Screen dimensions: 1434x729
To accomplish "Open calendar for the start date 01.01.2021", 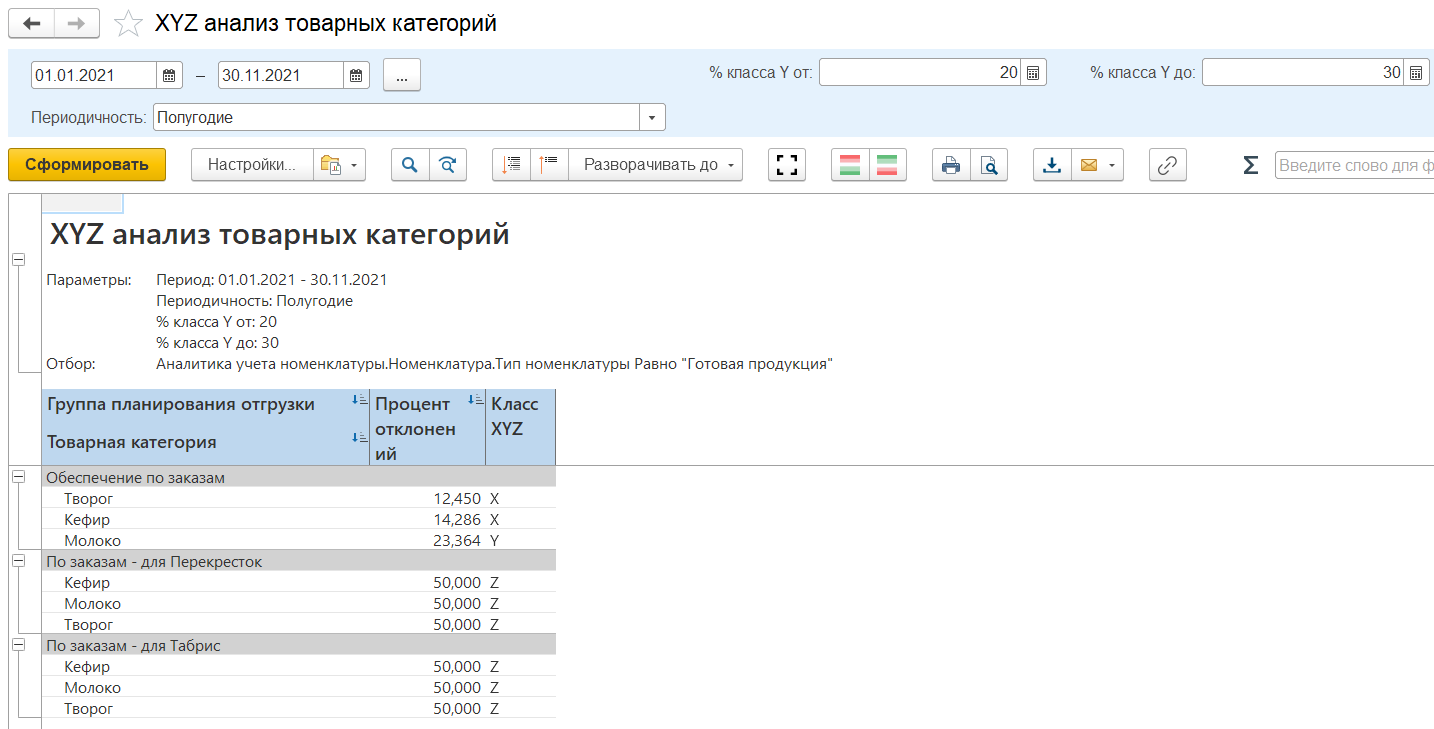I will coord(170,75).
